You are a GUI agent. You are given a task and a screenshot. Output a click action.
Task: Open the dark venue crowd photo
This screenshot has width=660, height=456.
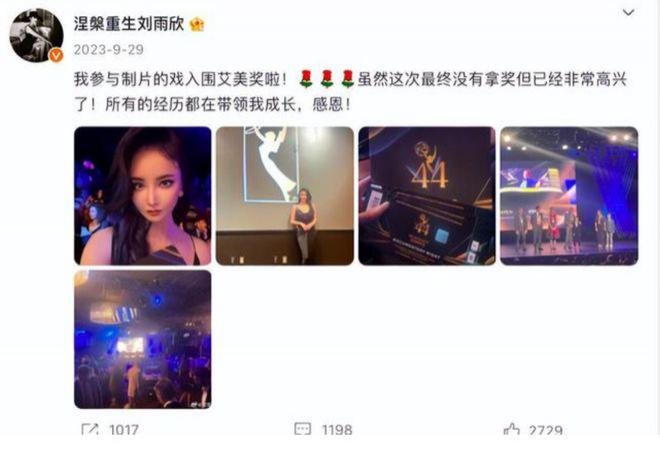click(143, 339)
